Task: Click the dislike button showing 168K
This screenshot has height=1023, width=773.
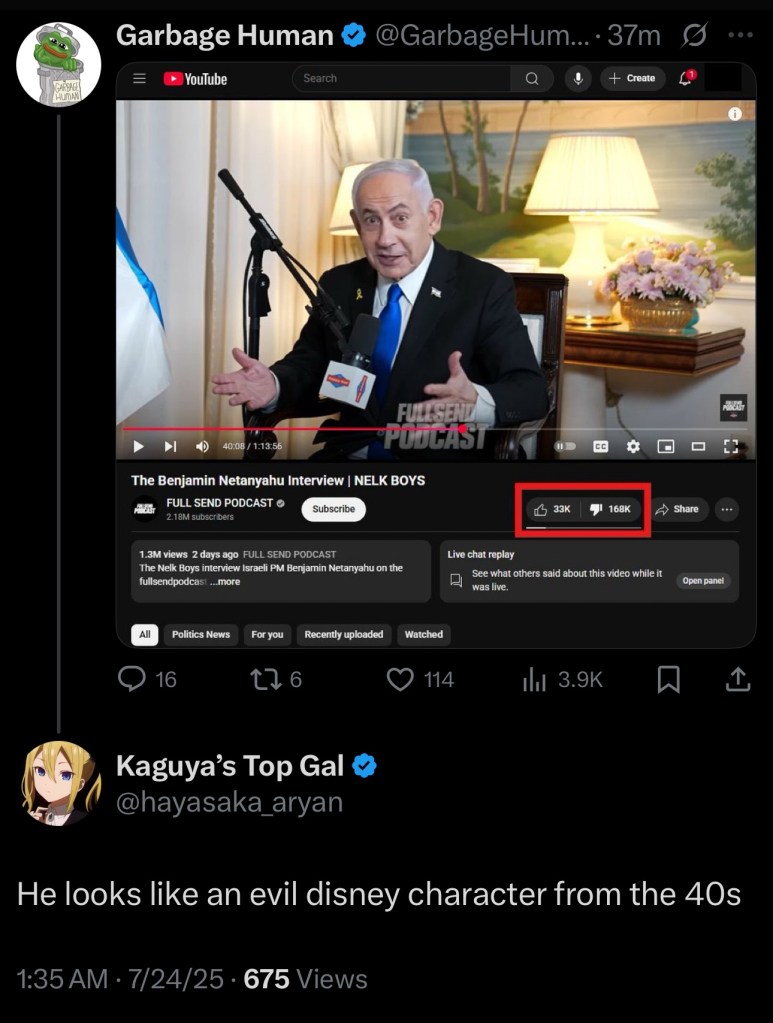Action: click(x=610, y=509)
